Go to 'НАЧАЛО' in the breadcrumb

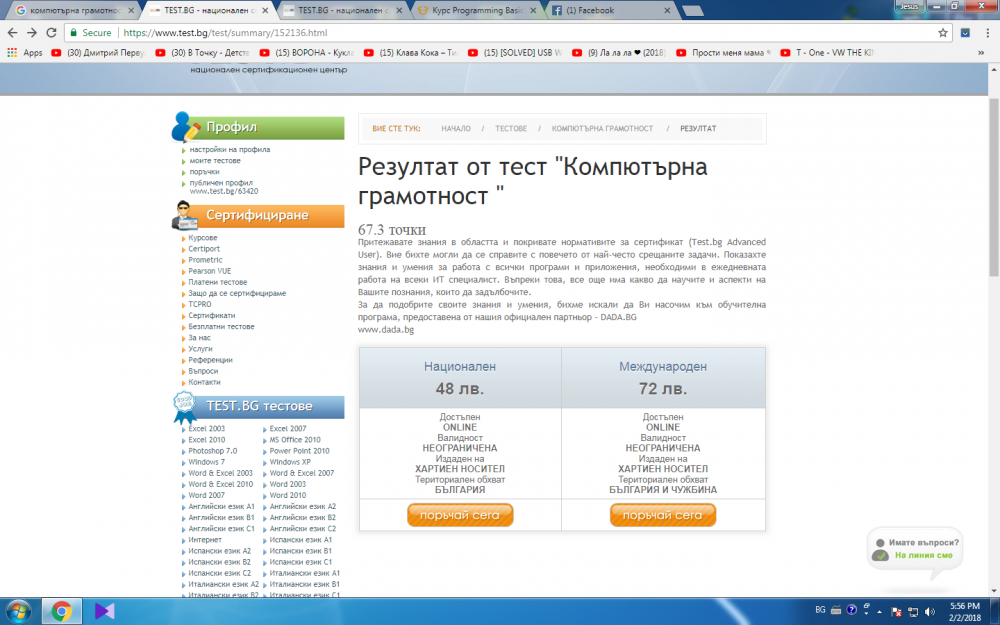click(456, 129)
